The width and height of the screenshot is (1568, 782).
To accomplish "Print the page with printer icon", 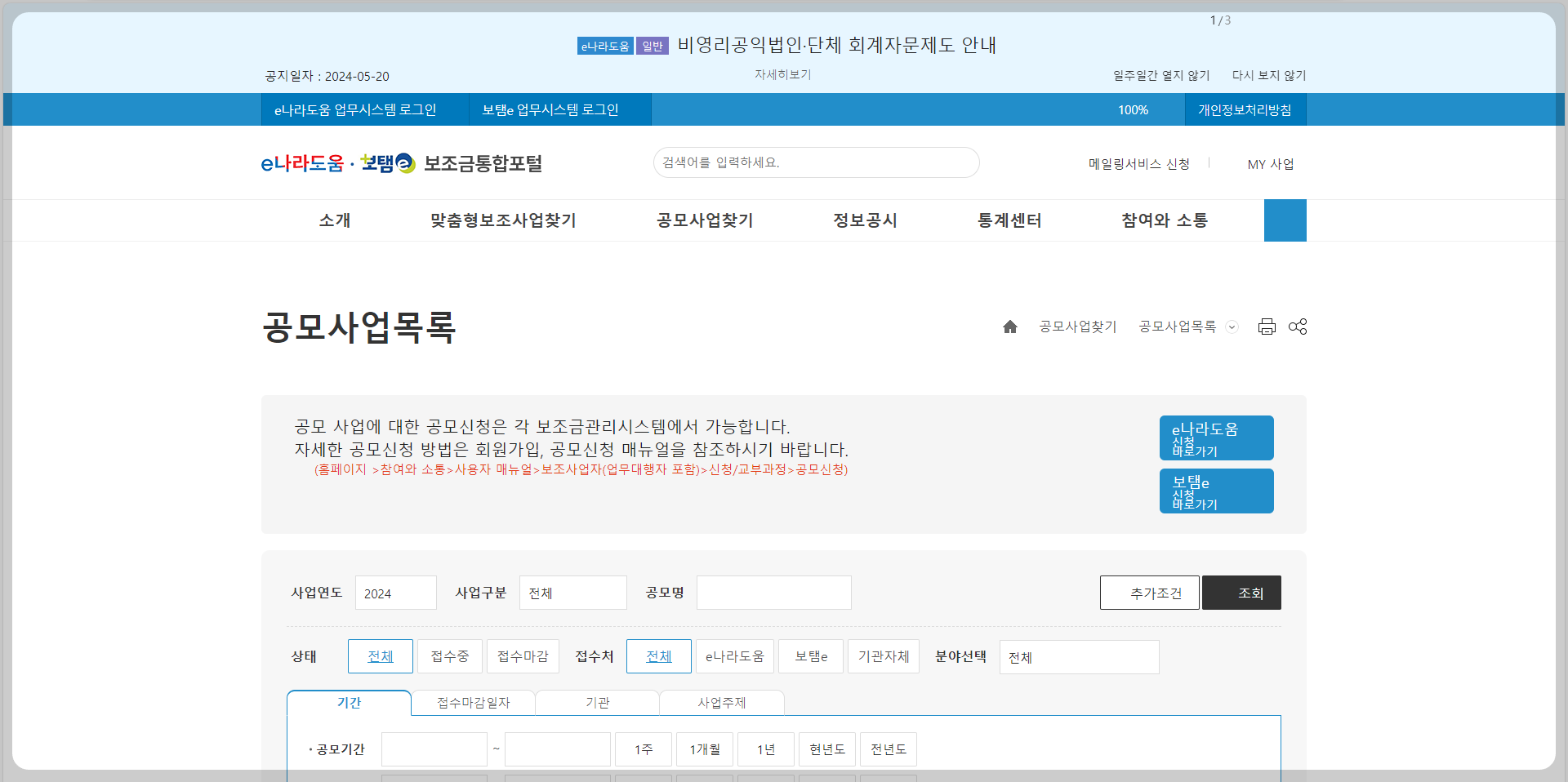I will pyautogui.click(x=1267, y=327).
